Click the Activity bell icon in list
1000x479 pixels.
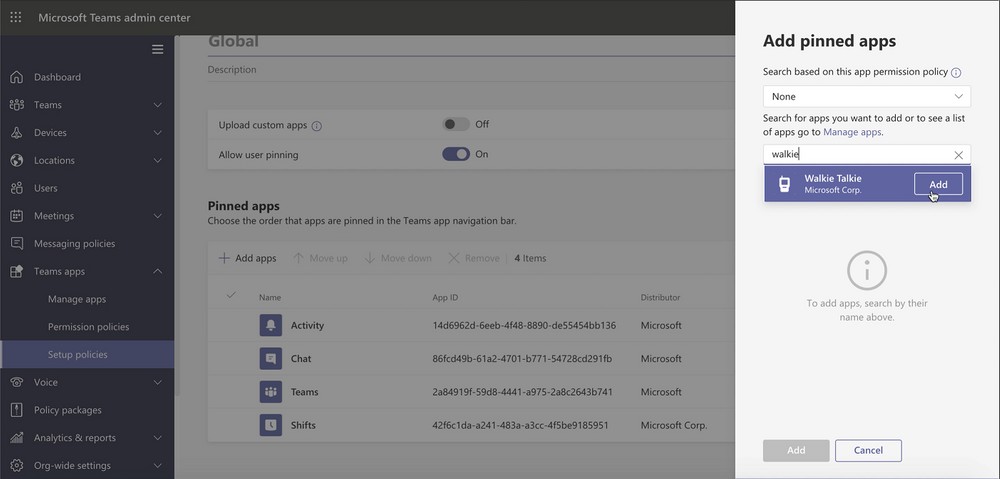pos(271,325)
